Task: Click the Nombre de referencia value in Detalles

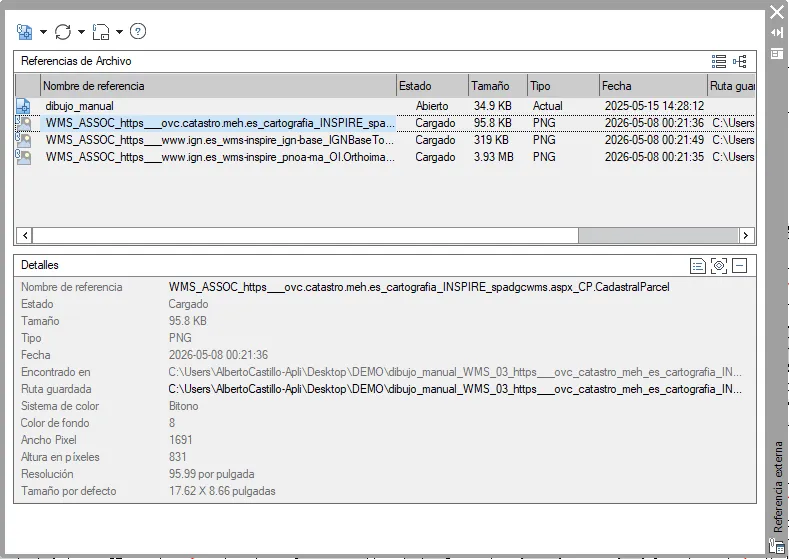Action: [x=419, y=287]
